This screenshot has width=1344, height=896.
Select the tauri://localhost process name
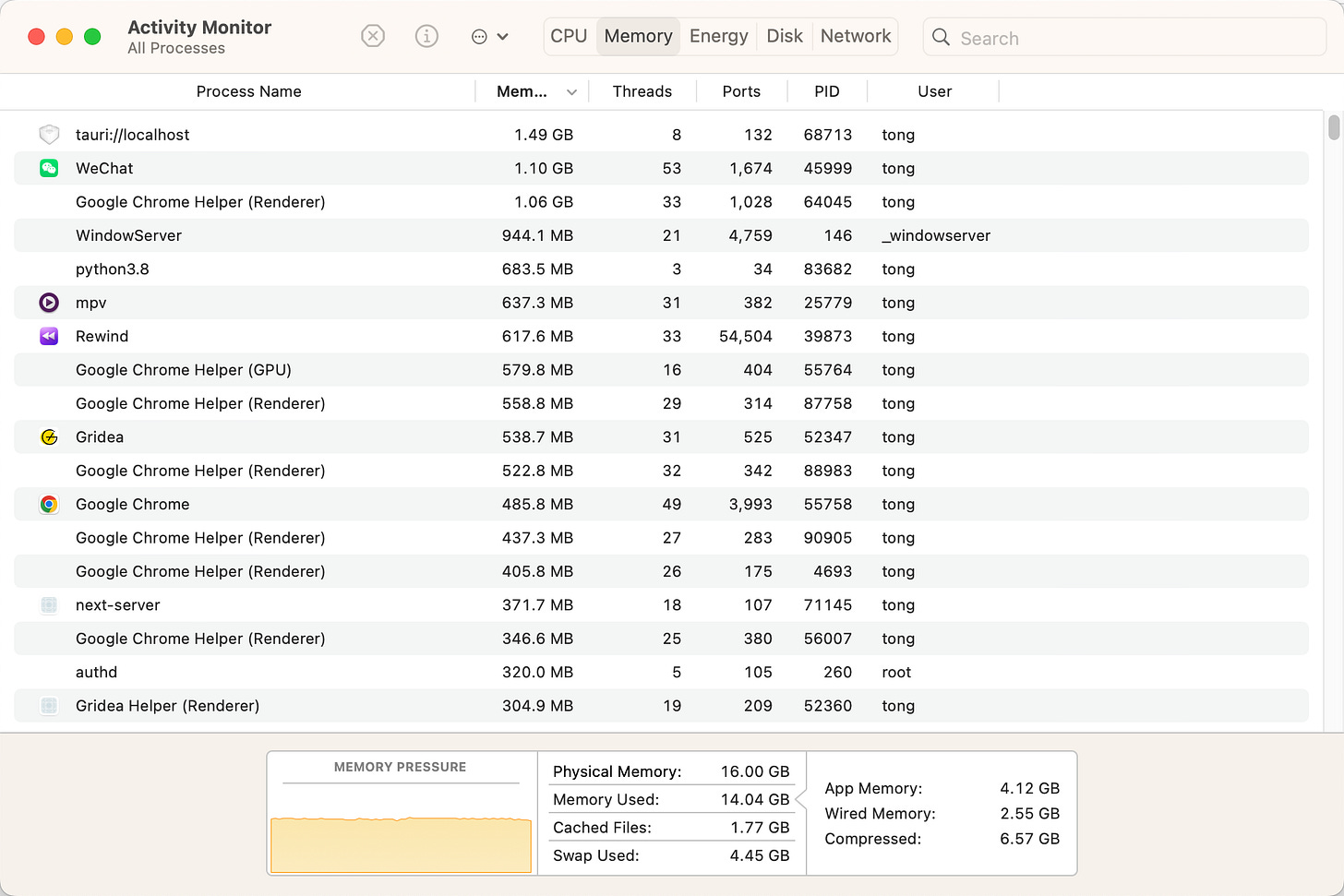click(x=132, y=135)
